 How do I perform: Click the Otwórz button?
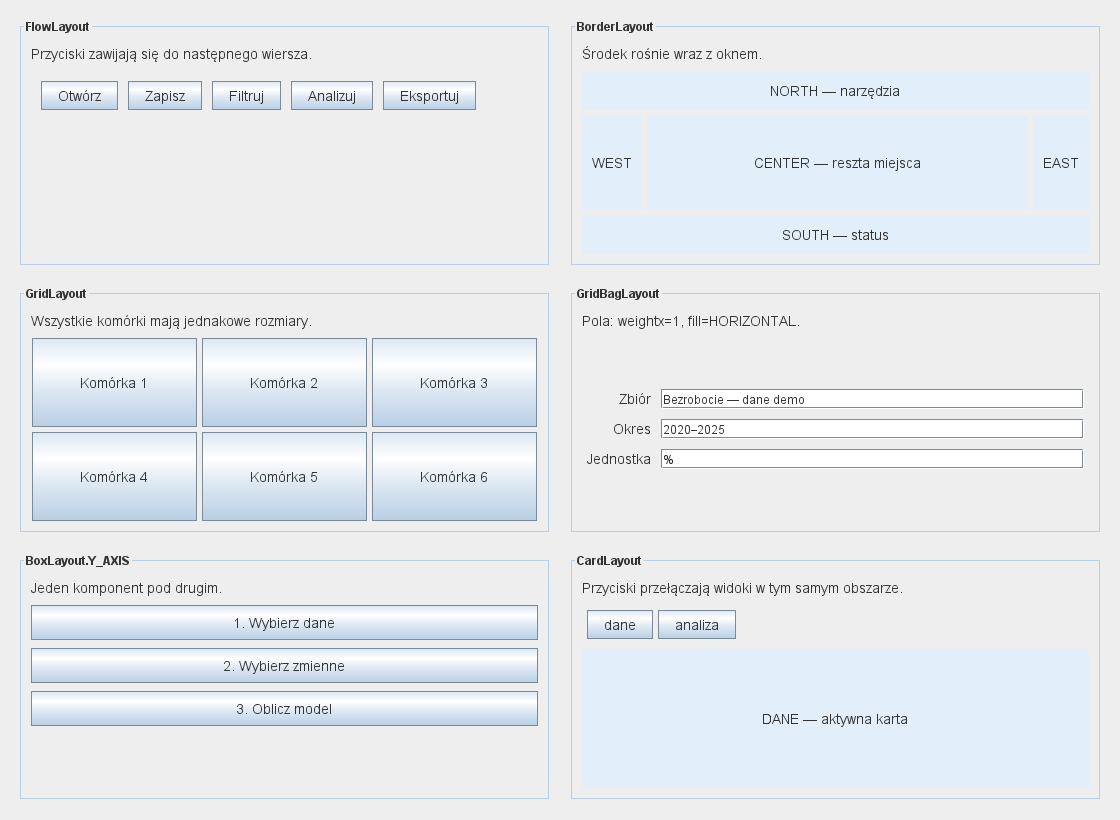coord(79,96)
